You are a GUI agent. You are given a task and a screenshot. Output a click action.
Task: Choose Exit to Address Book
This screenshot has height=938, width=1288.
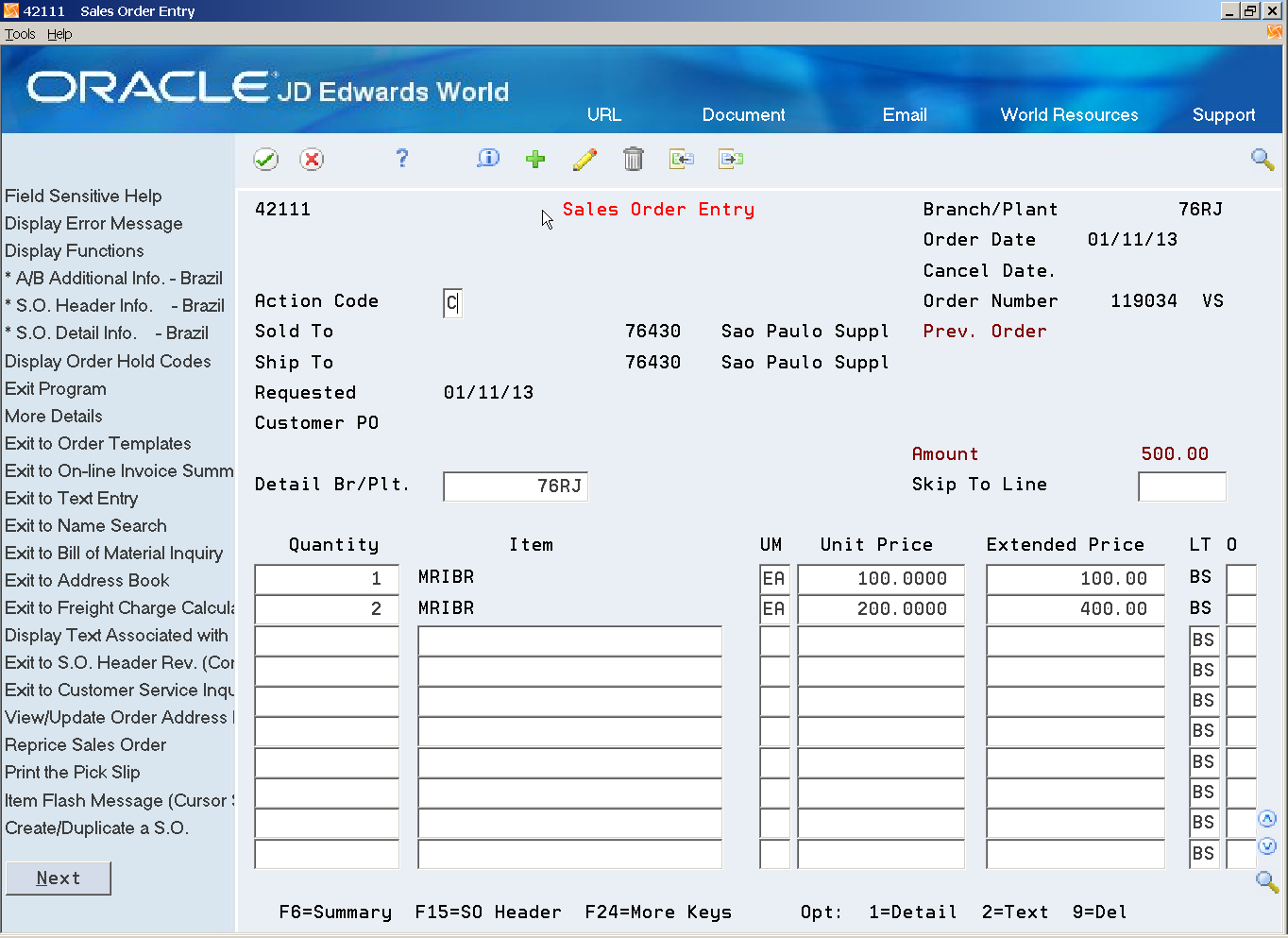87,580
